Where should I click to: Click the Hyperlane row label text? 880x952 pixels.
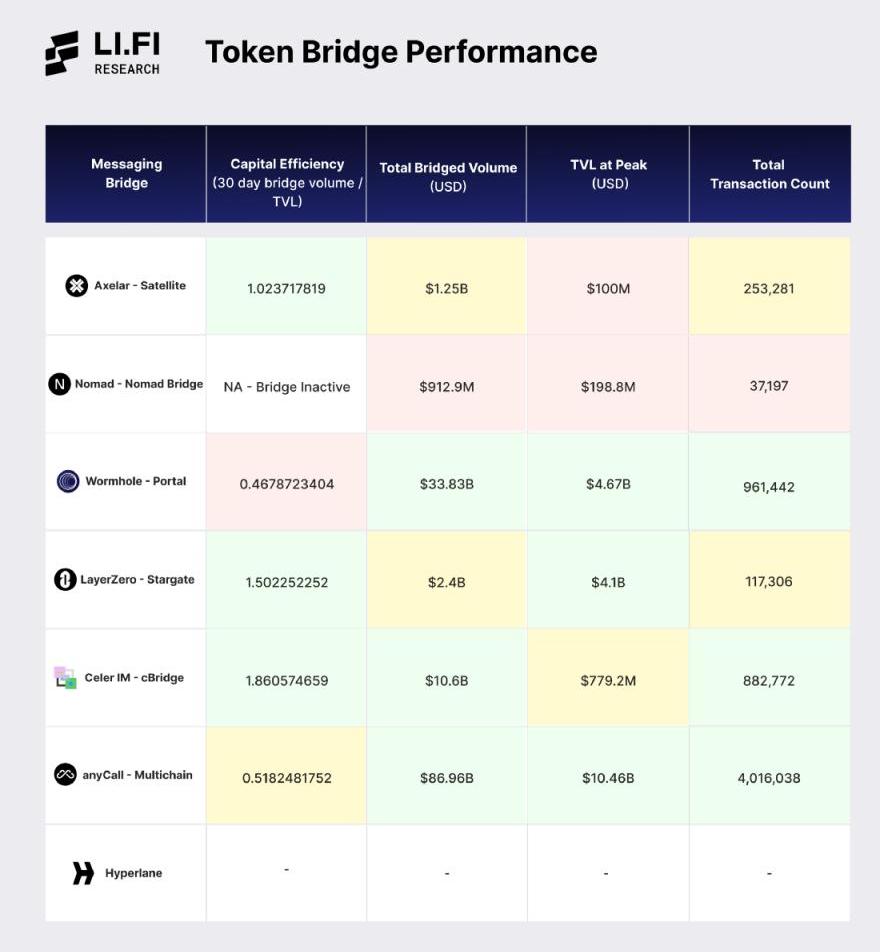tap(133, 873)
